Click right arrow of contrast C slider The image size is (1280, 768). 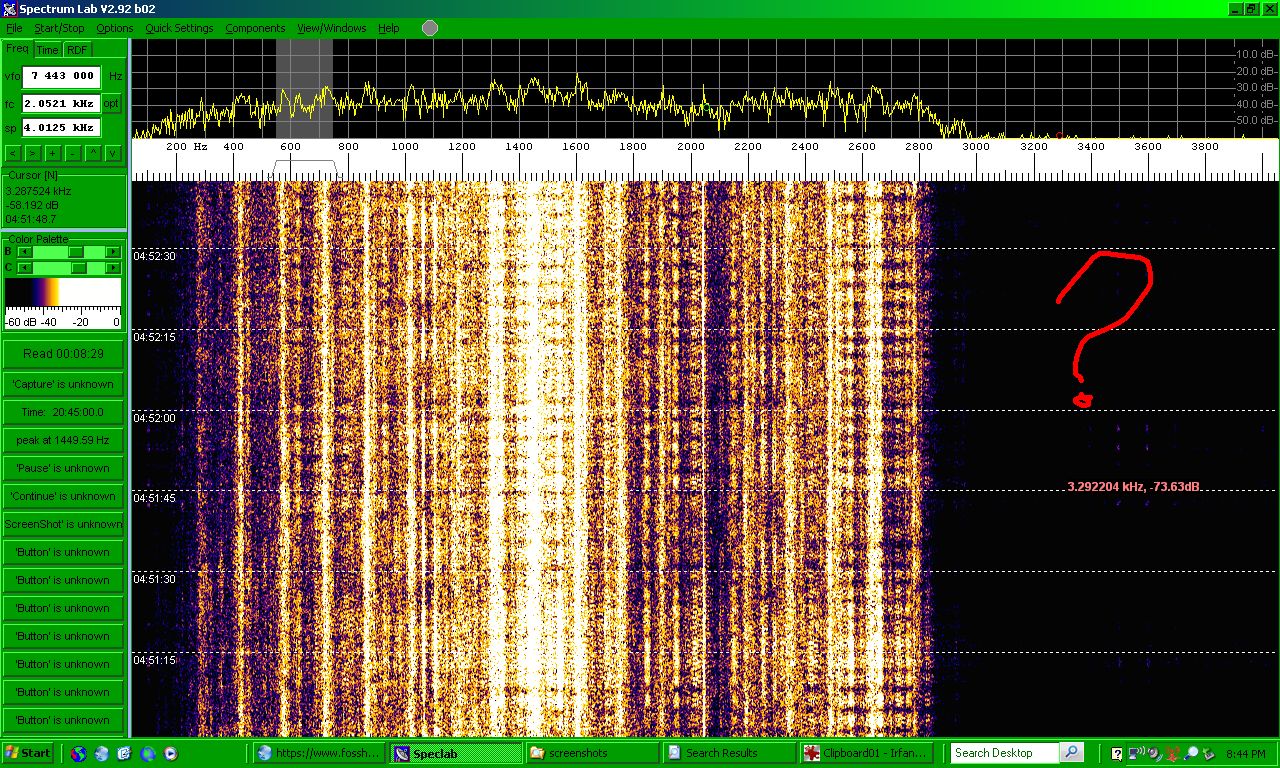click(x=113, y=267)
